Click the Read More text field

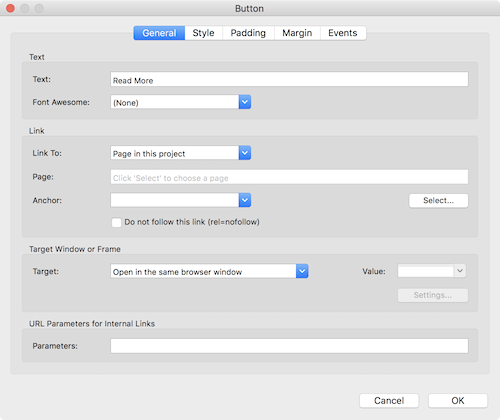289,80
